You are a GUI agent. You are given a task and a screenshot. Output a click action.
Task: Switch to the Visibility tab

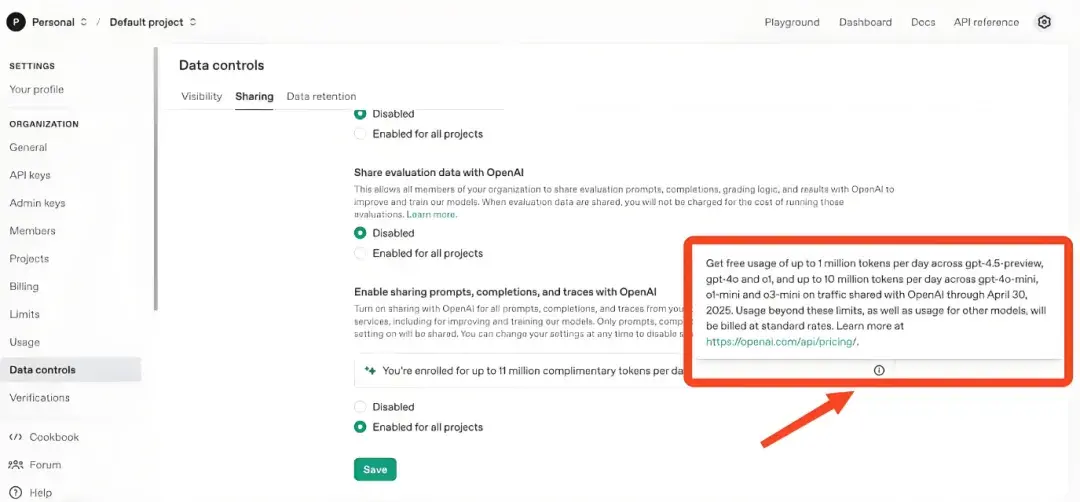pyautogui.click(x=201, y=96)
